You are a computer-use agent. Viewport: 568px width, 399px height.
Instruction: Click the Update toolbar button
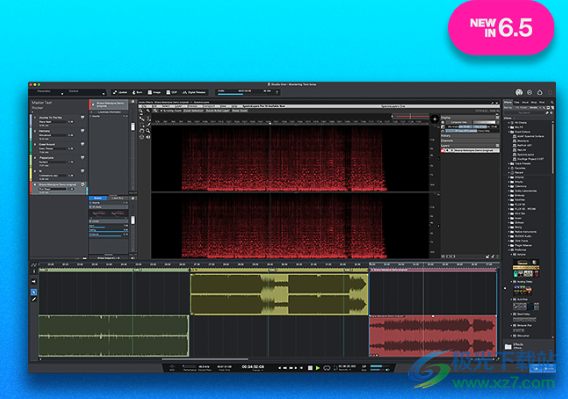coord(120,92)
